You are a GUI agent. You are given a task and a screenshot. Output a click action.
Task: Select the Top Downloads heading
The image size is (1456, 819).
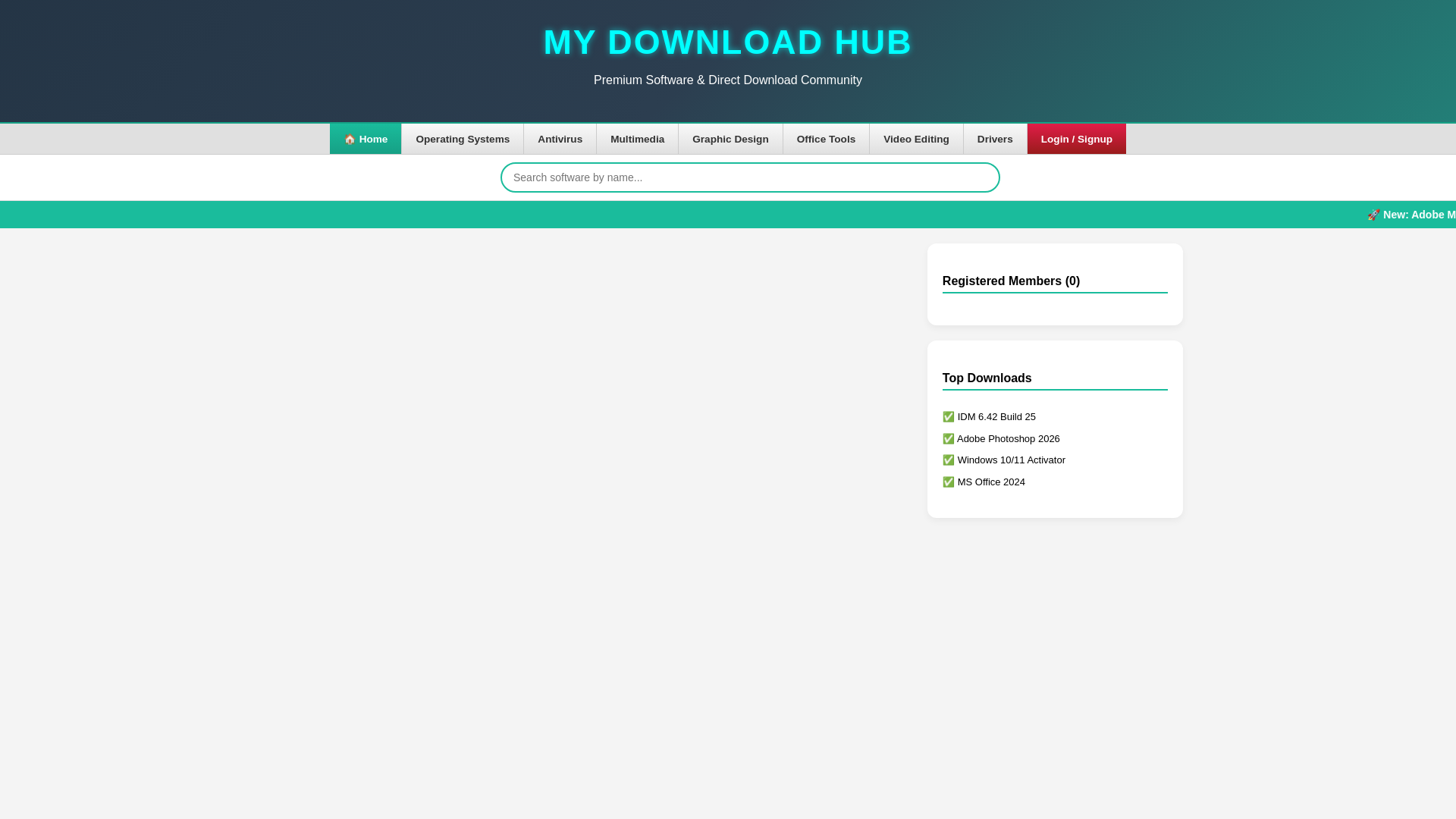point(987,378)
